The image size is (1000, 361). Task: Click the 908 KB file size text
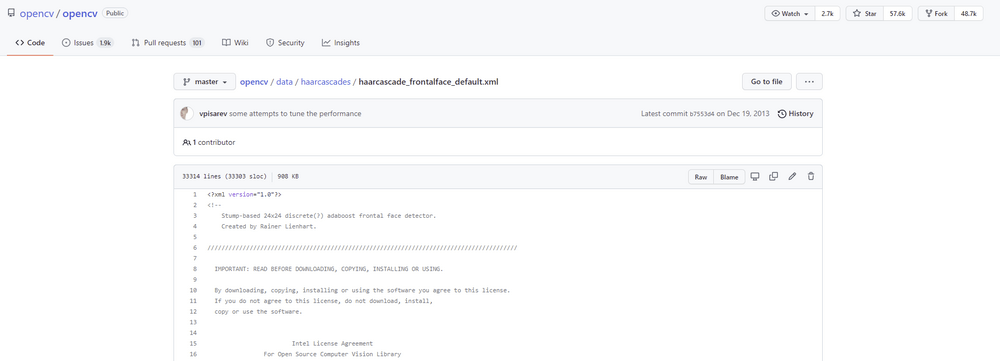point(288,177)
